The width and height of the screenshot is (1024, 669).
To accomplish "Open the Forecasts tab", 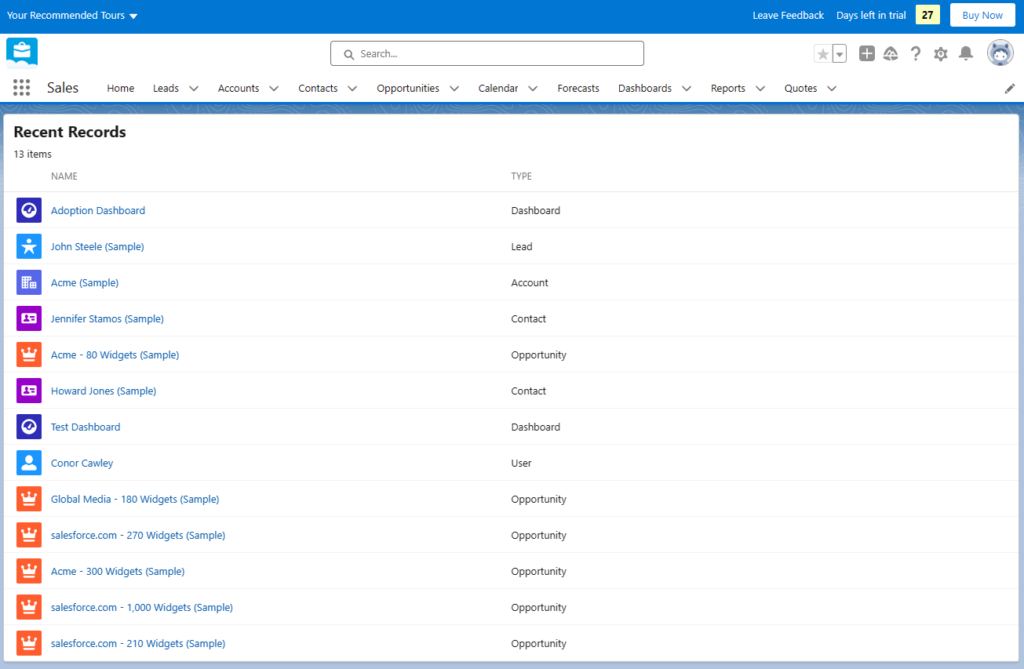I will pos(578,88).
